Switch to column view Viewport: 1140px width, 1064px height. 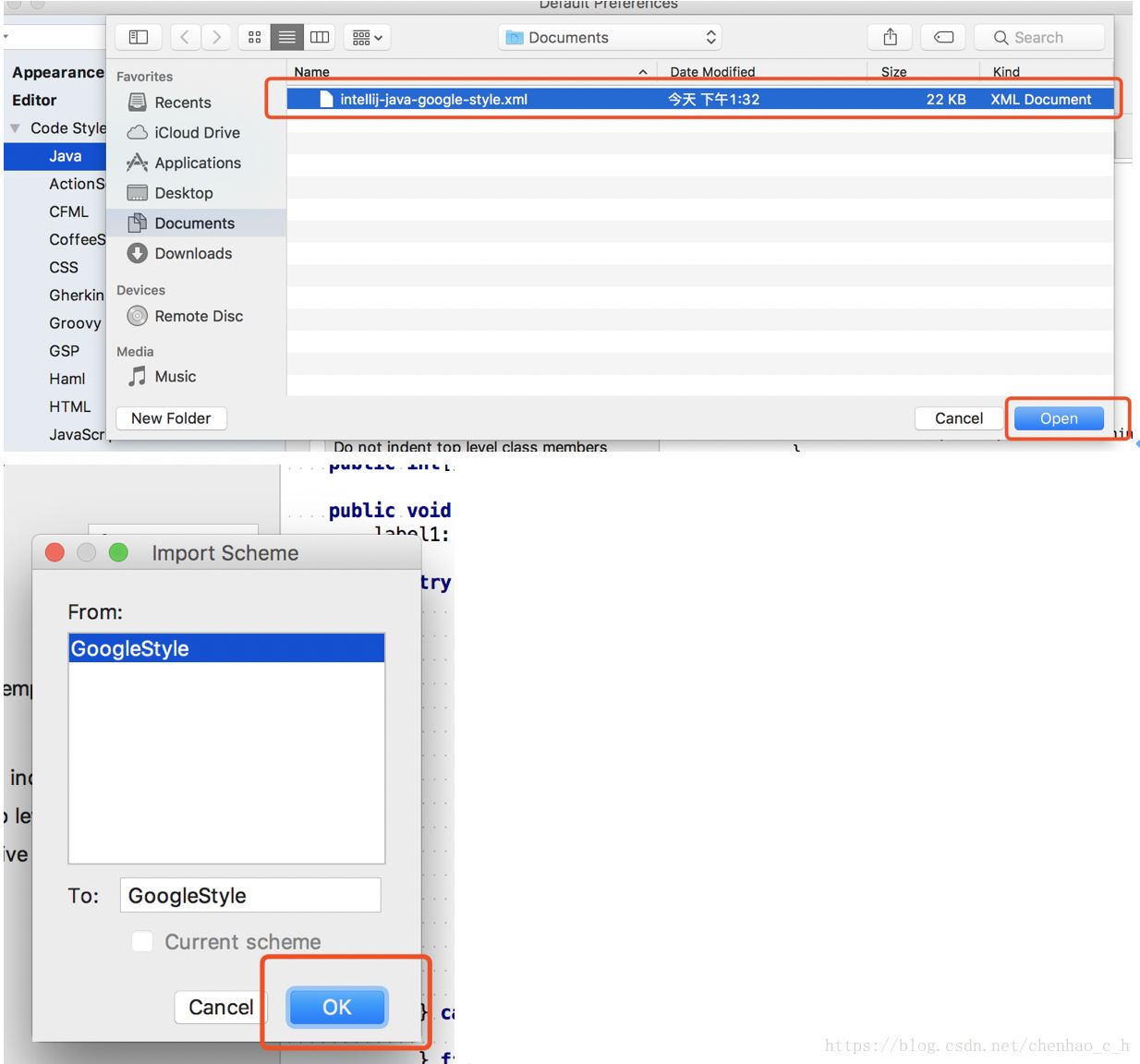coord(320,37)
